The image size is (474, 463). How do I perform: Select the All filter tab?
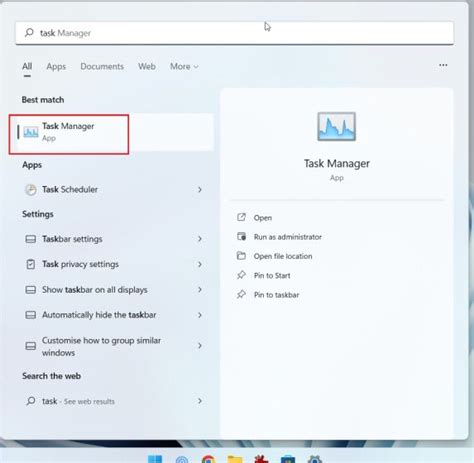pos(27,67)
